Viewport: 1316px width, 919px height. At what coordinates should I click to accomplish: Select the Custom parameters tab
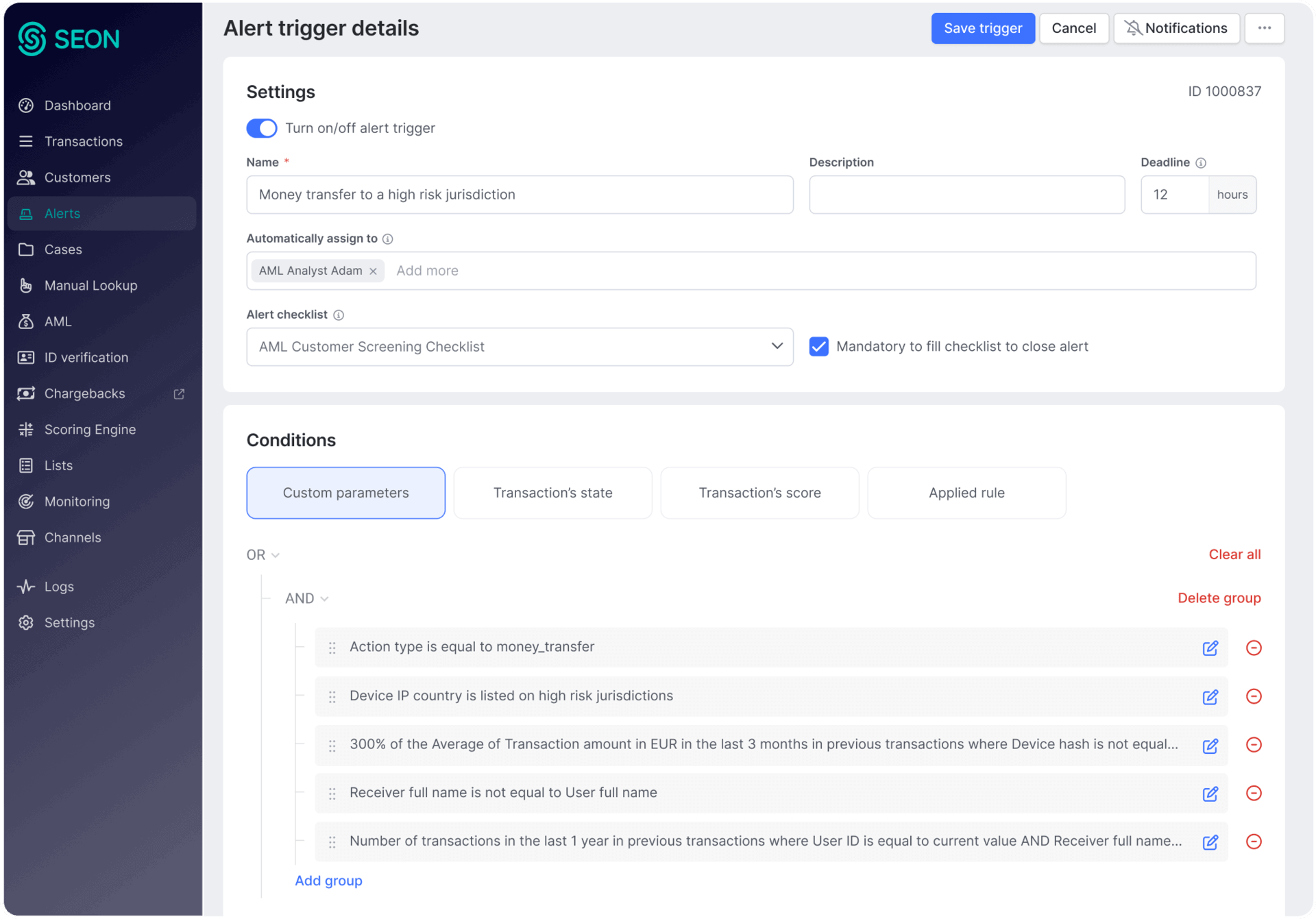345,493
